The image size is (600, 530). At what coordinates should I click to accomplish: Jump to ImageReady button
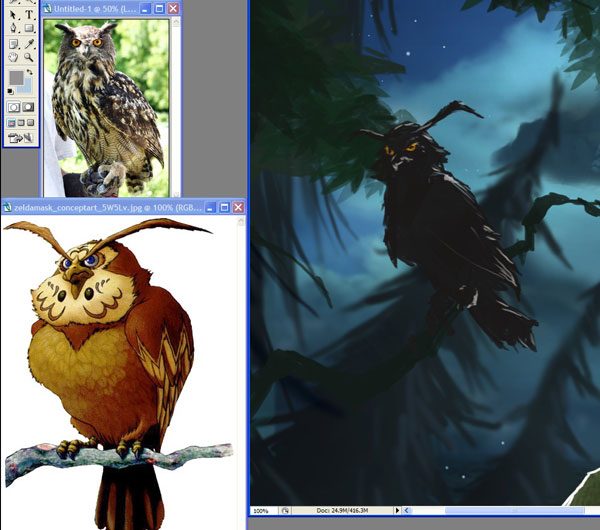tap(21, 138)
